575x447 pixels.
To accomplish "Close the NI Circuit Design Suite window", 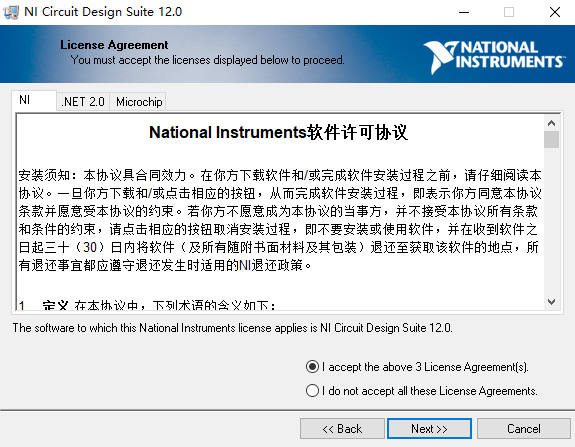I will pyautogui.click(x=554, y=12).
